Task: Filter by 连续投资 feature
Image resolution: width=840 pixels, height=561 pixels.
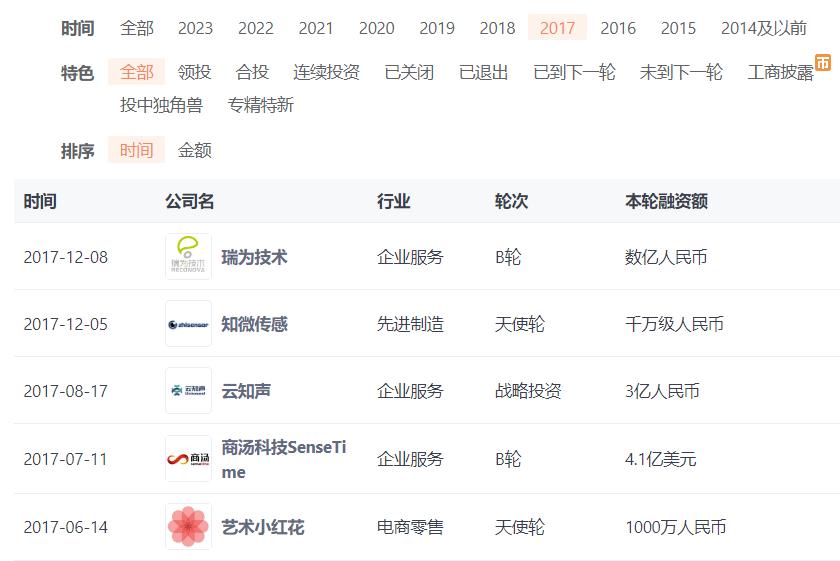Action: [x=326, y=72]
